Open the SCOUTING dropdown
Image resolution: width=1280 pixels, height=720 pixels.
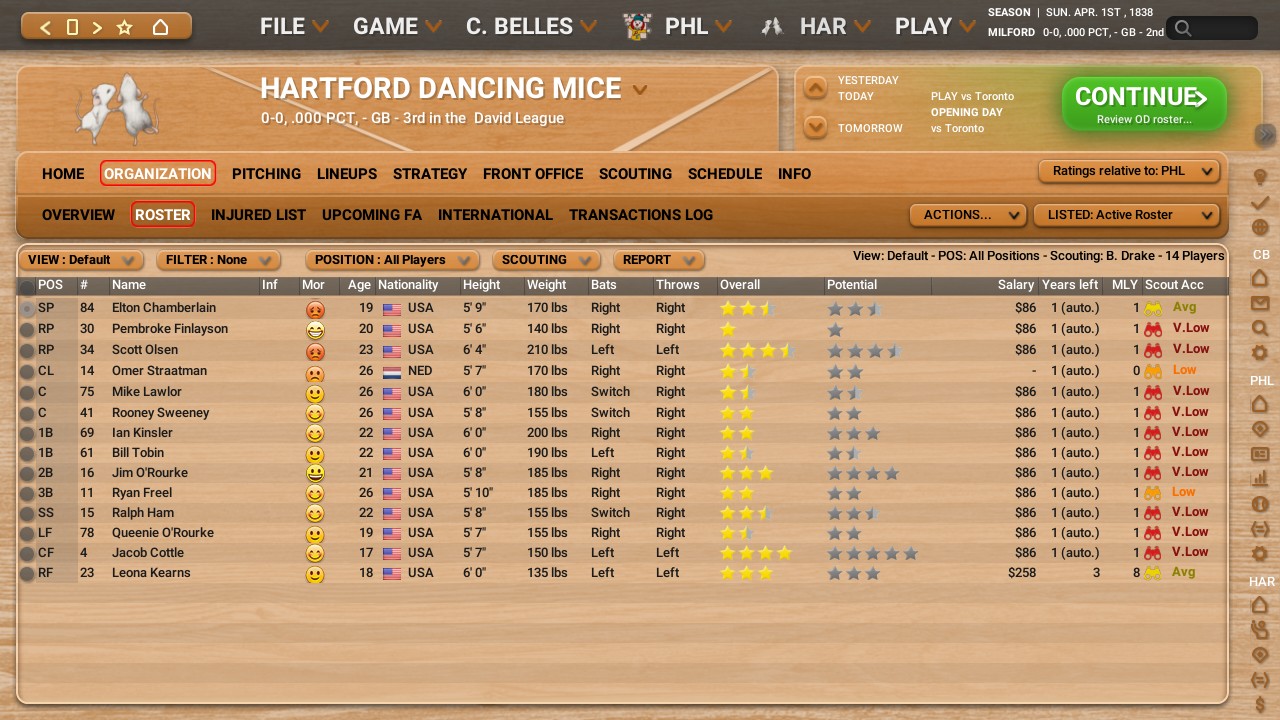click(546, 260)
